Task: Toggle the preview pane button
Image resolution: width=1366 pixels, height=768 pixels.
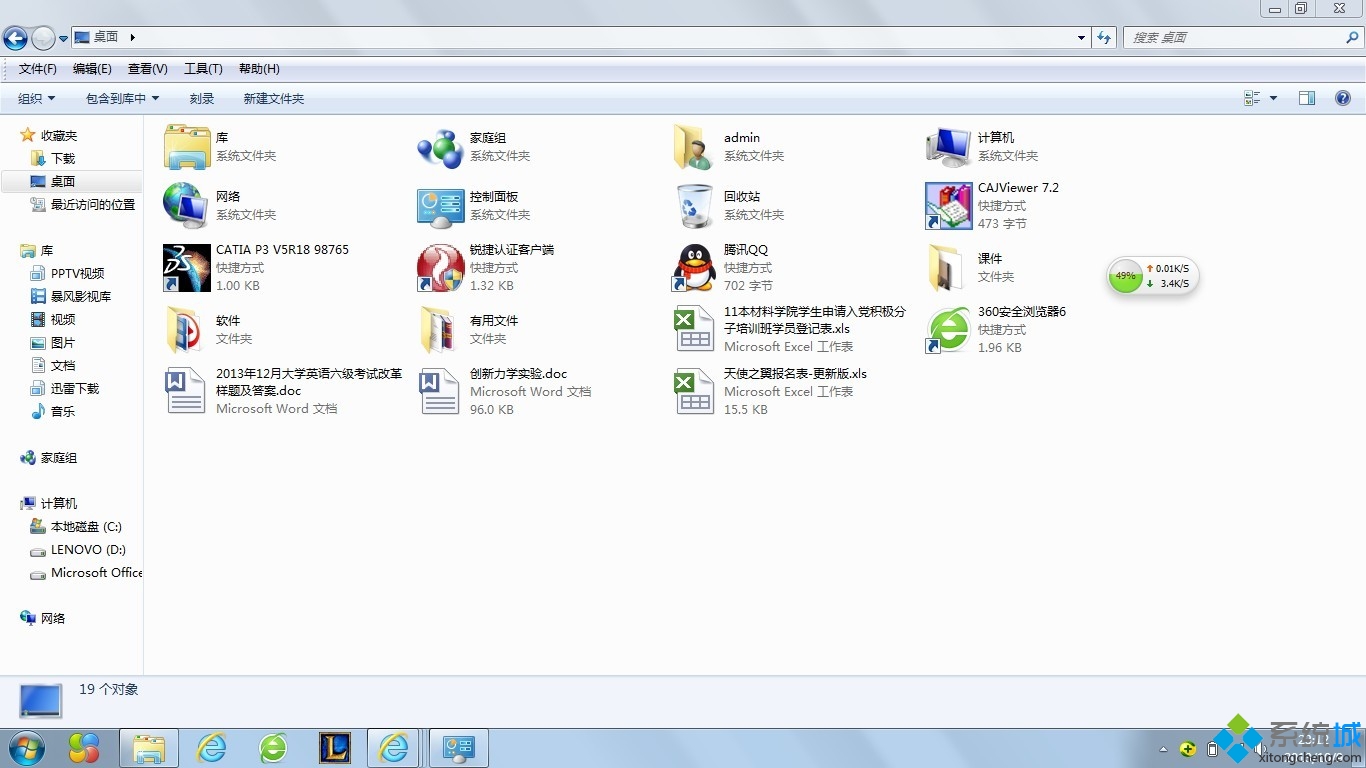Action: (1306, 98)
